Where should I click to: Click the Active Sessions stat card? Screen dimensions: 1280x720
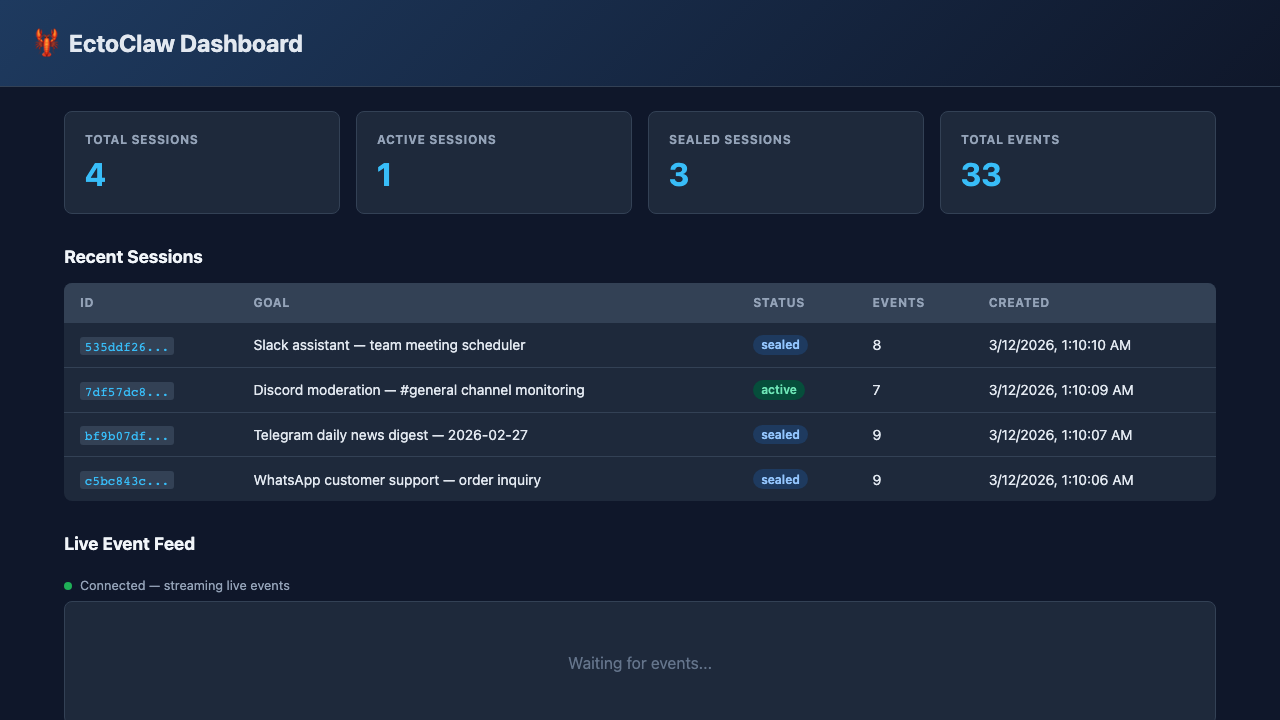click(493, 162)
